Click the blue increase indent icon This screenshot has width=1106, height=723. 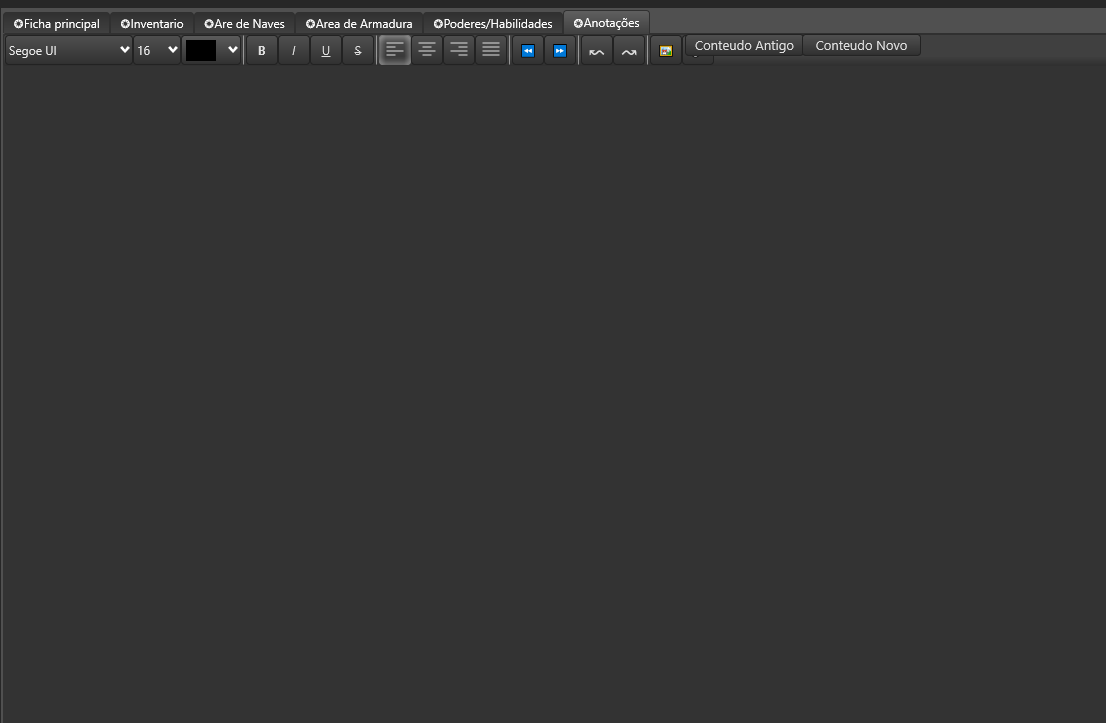pyautogui.click(x=560, y=50)
